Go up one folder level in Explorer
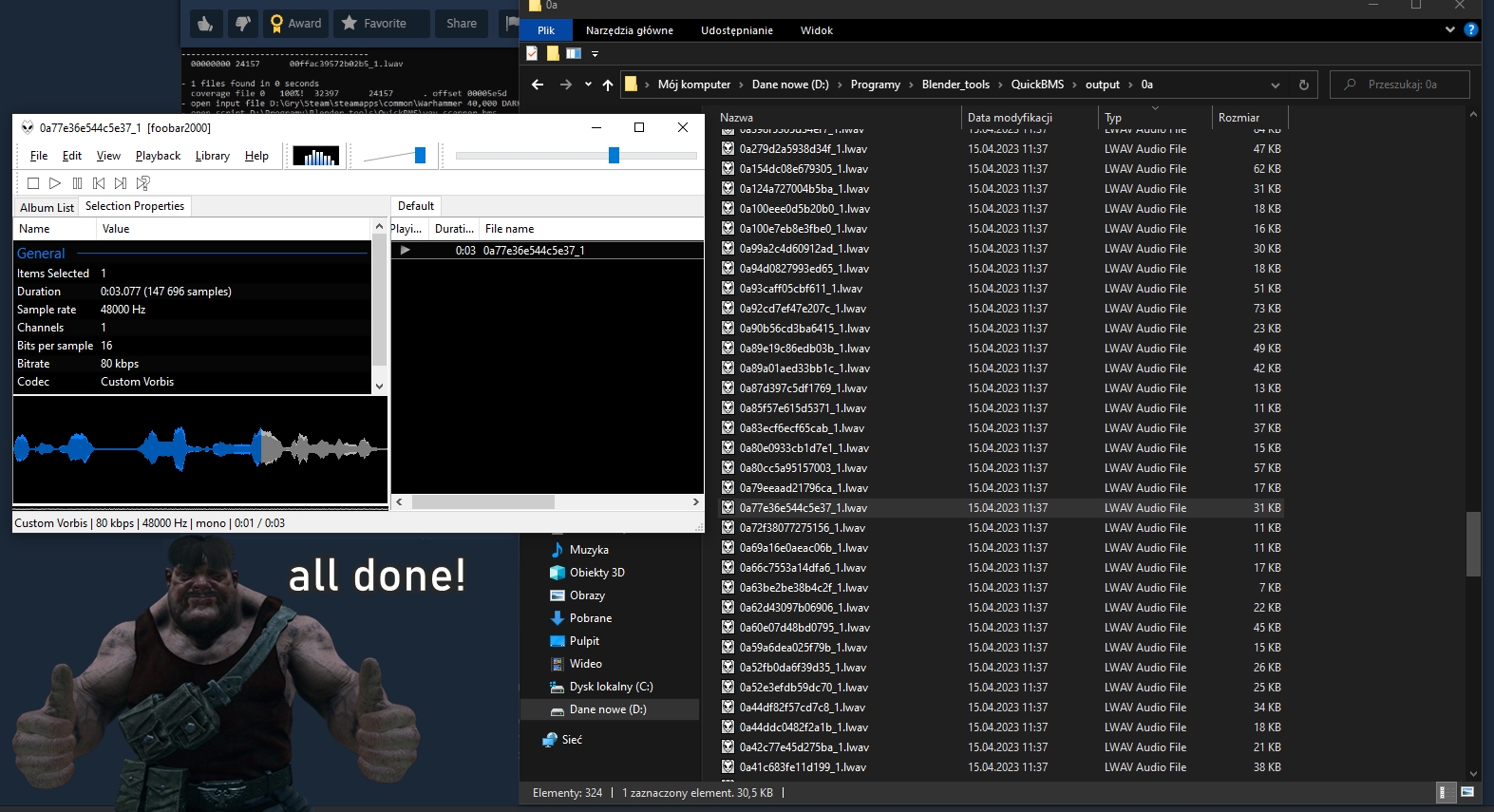1494x812 pixels. coord(608,85)
